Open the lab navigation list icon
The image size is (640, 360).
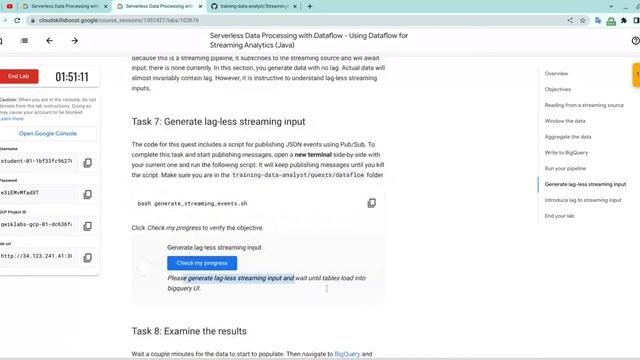(24, 40)
